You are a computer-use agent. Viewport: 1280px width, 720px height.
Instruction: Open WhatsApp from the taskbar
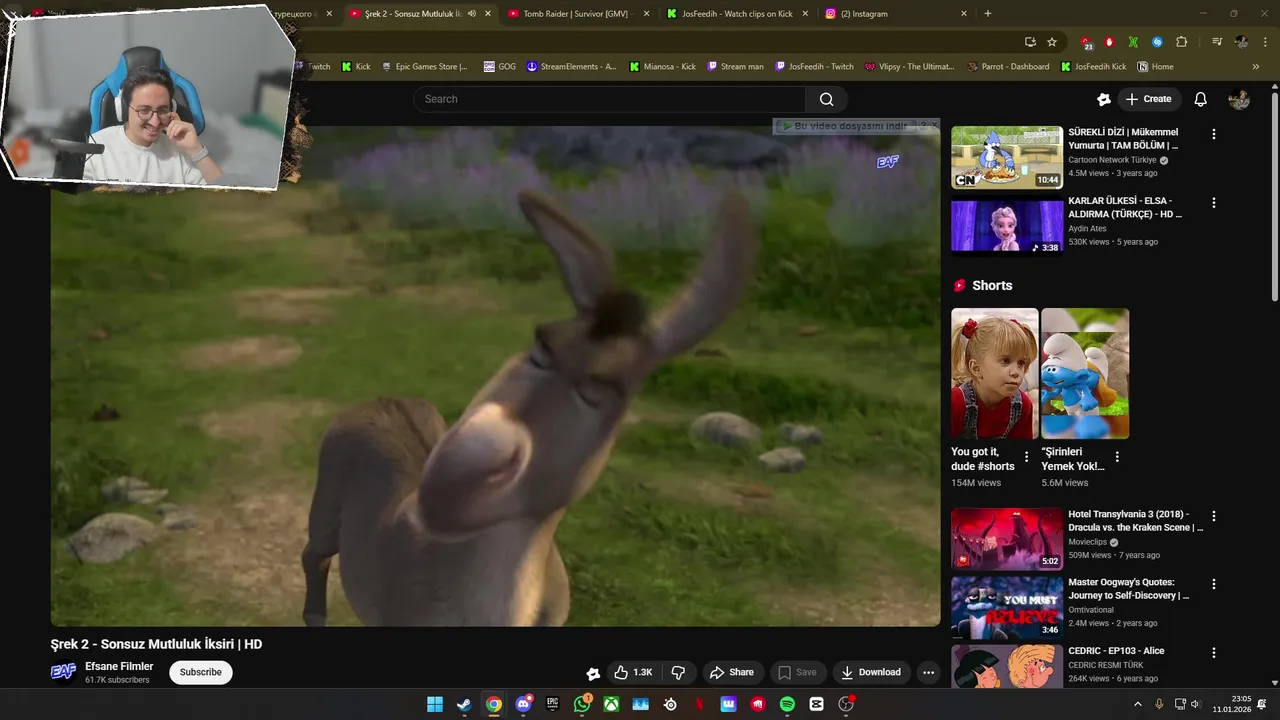click(582, 704)
